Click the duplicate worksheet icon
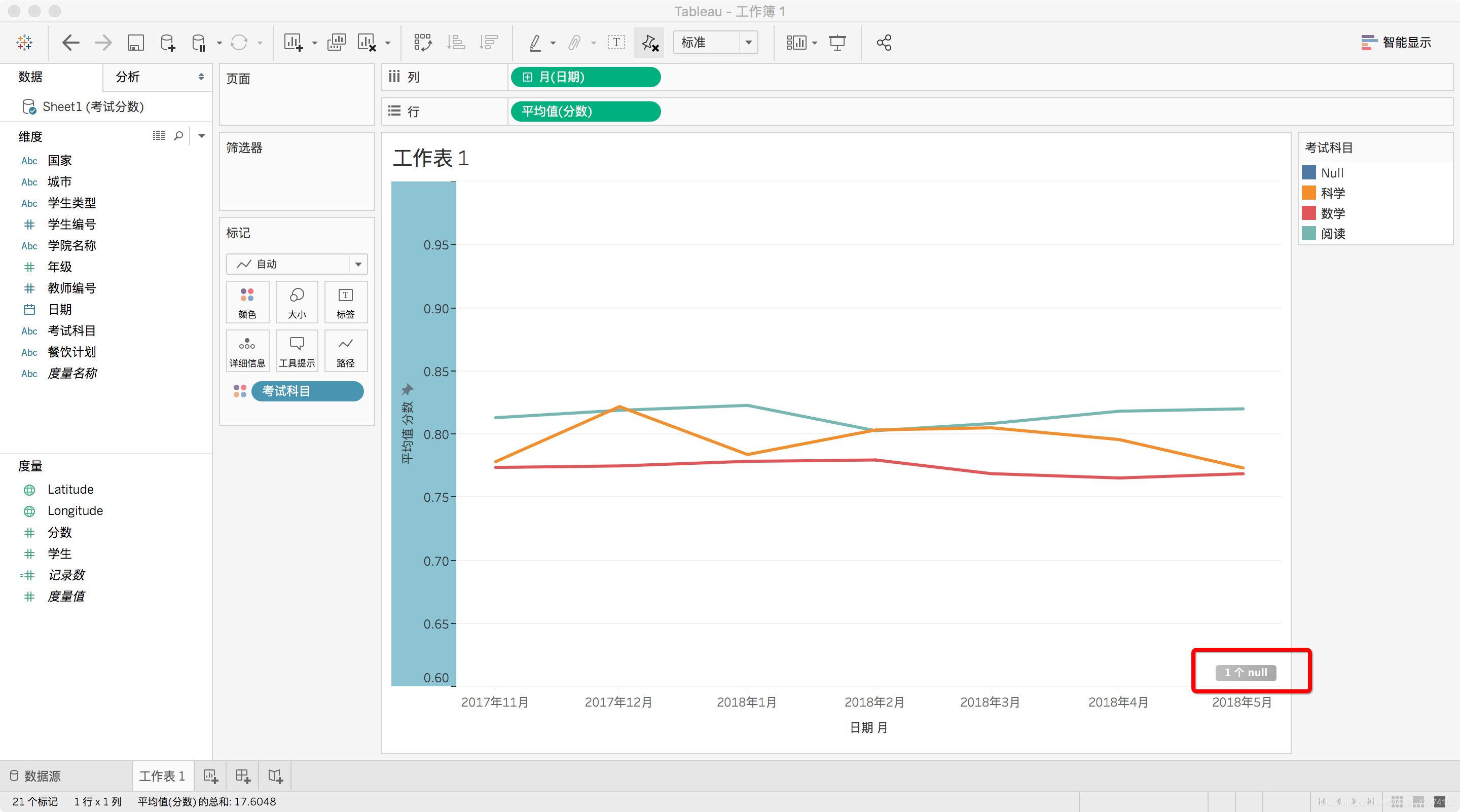 tap(337, 43)
